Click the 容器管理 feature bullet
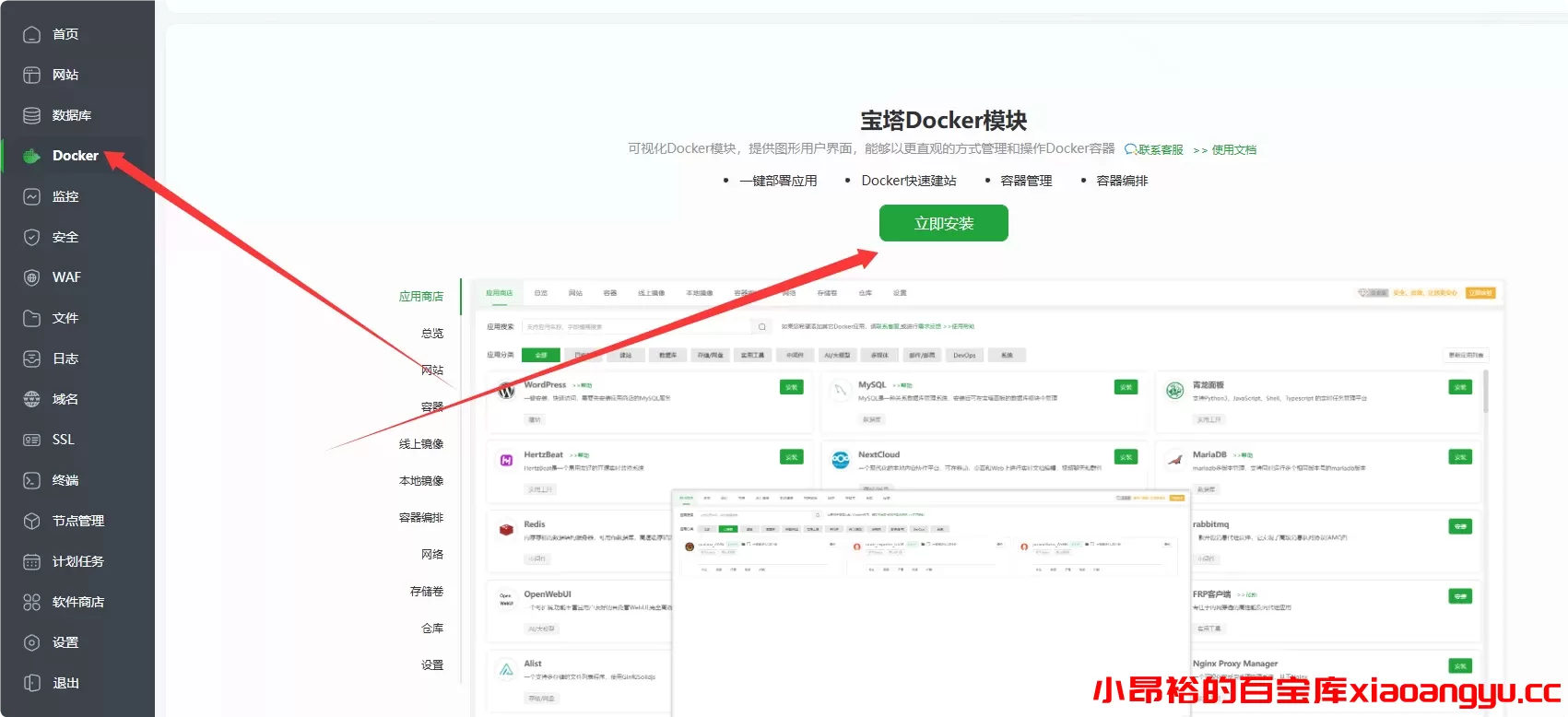This screenshot has width=1568, height=717. (x=1026, y=181)
